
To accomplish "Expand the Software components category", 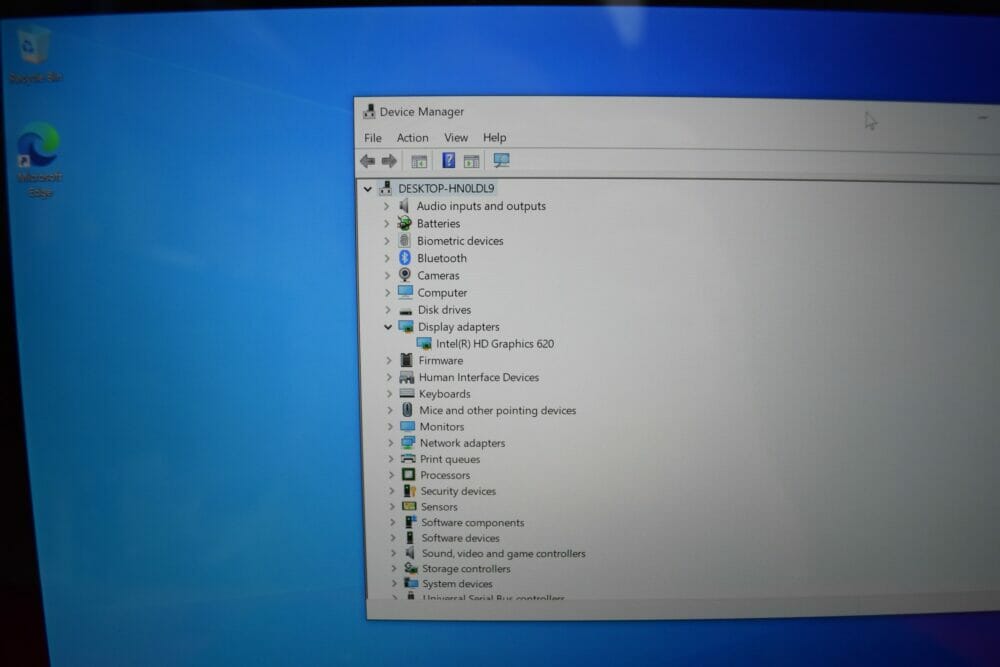I will 392,522.
